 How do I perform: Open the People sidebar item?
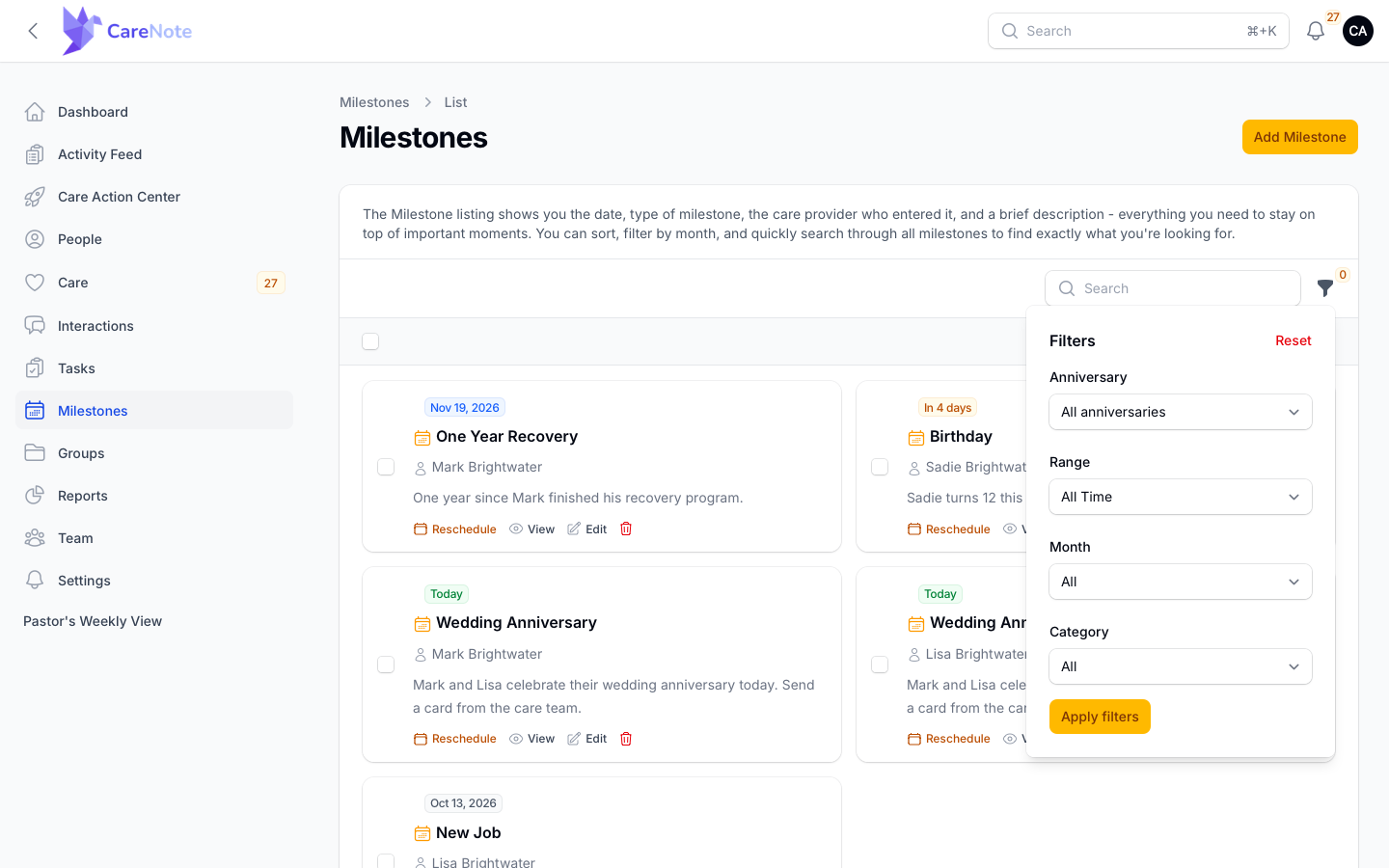(x=154, y=239)
